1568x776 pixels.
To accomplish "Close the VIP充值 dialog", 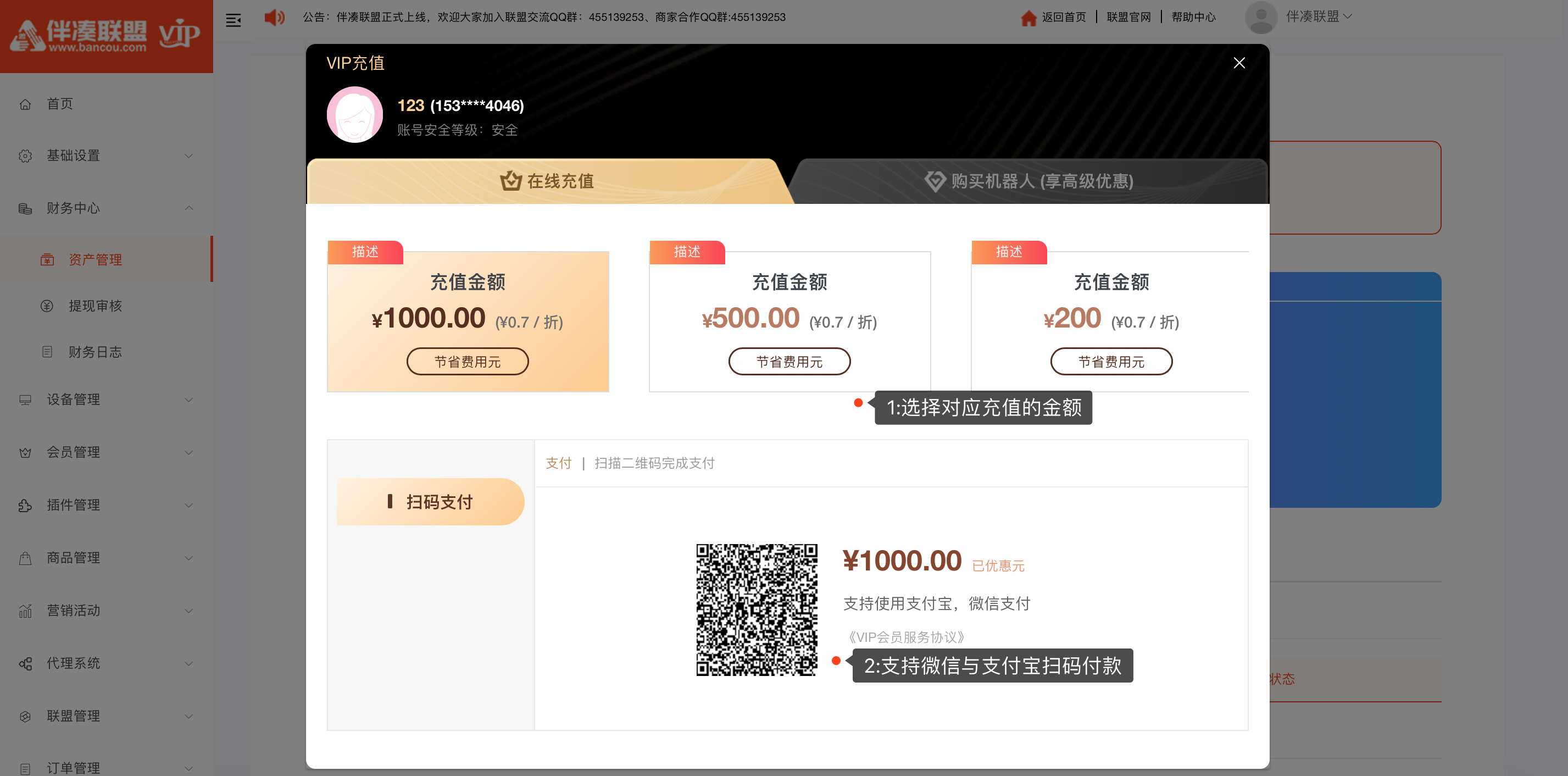I will coord(1239,63).
